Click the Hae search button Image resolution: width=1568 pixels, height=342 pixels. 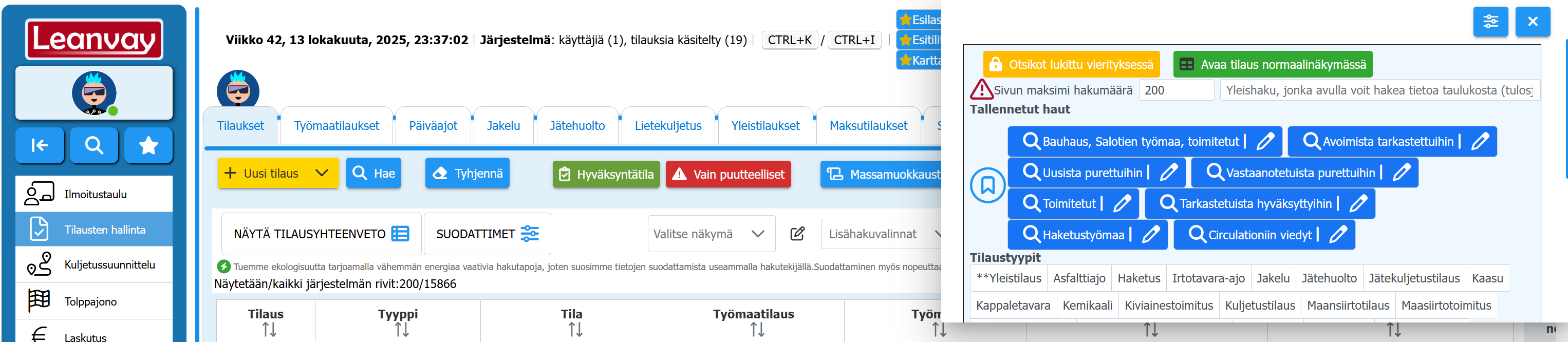click(374, 174)
